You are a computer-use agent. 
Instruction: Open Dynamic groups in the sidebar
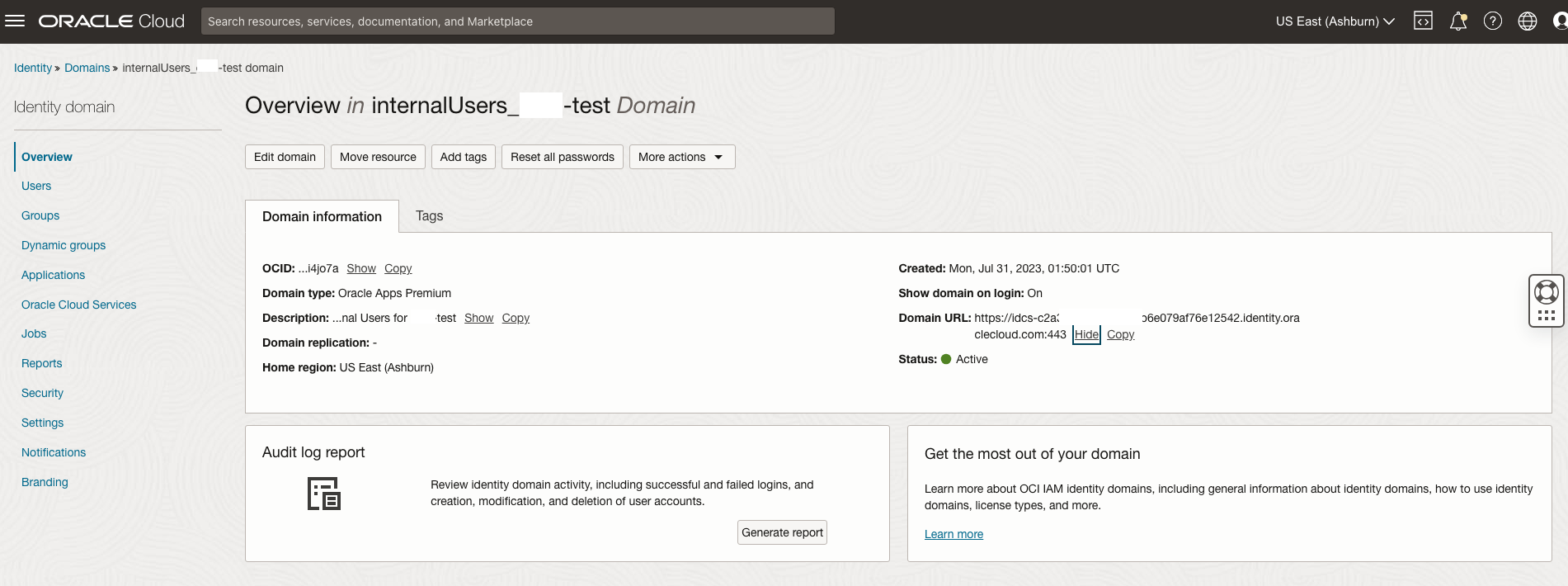tap(64, 245)
